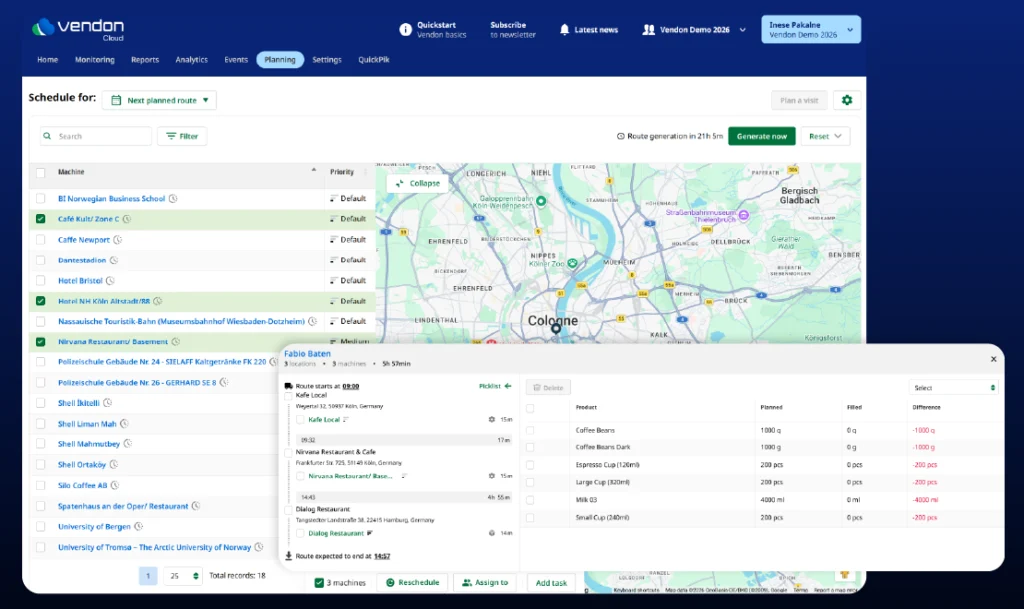Click the truck icon at Route starts at
The image size is (1024, 609).
pyautogui.click(x=289, y=386)
